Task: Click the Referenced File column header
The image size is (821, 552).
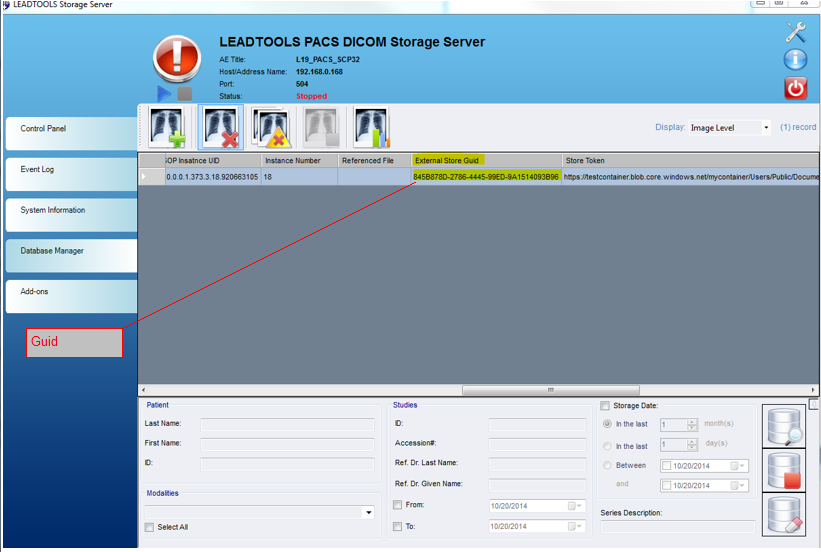Action: click(374, 161)
